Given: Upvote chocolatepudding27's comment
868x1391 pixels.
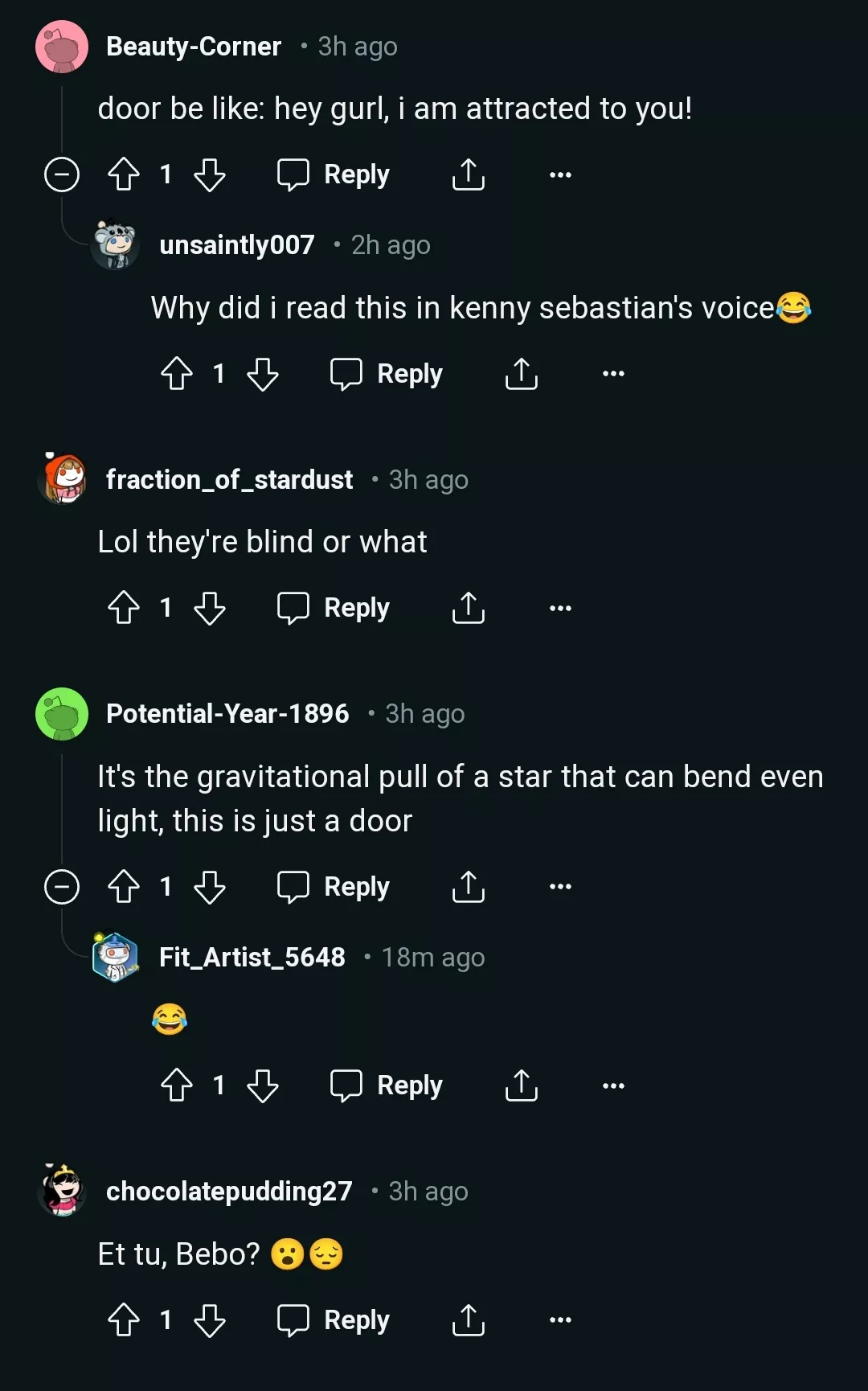Looking at the screenshot, I should tap(124, 1320).
